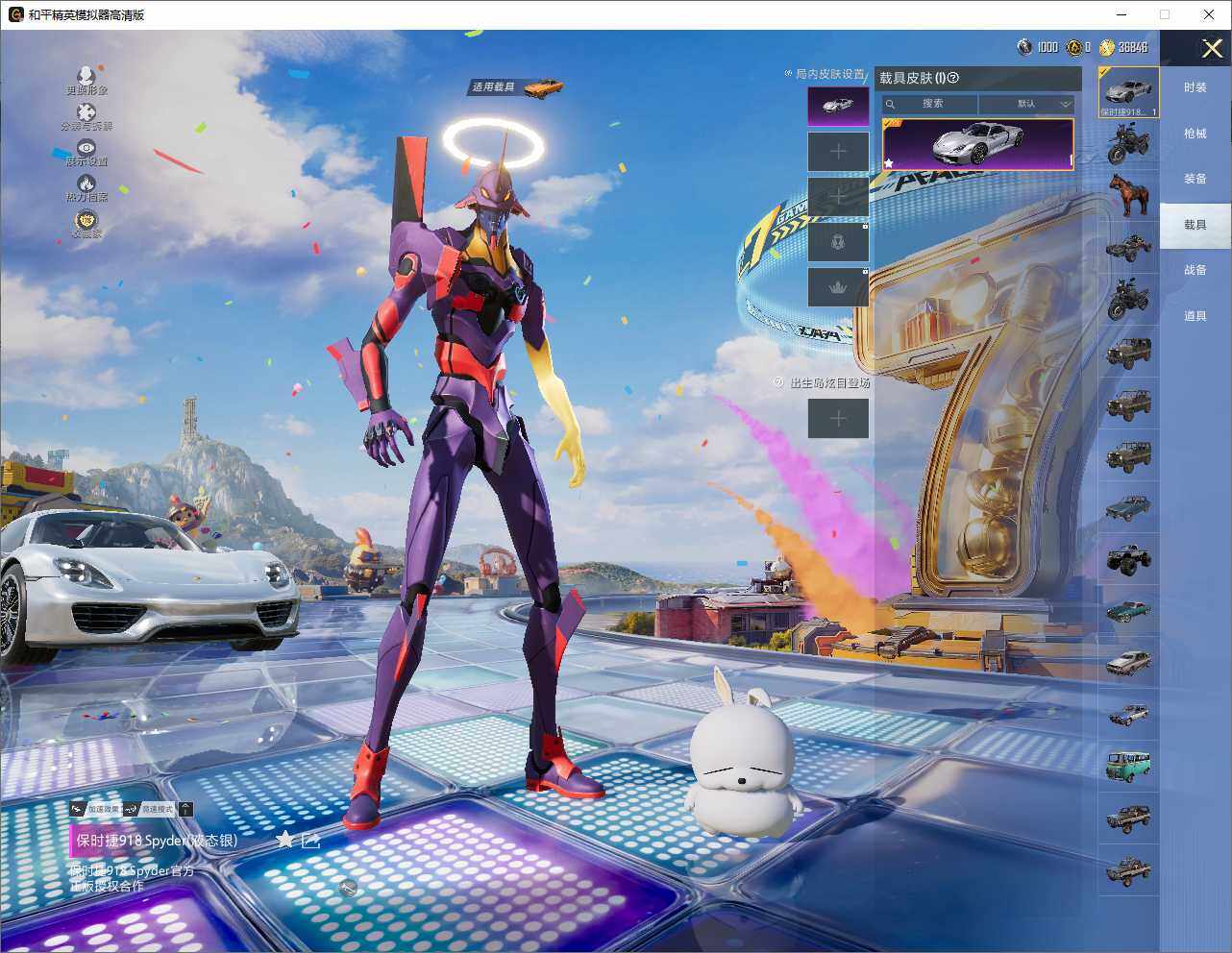This screenshot has height=953, width=1232.
Task: Open help icon beside 出生岛炫目登场
Action: [x=778, y=382]
